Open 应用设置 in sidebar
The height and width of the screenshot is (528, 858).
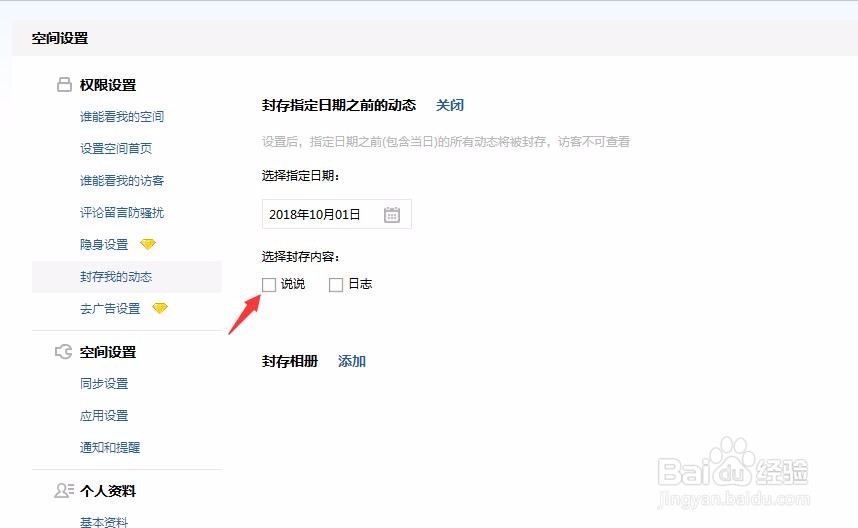104,415
